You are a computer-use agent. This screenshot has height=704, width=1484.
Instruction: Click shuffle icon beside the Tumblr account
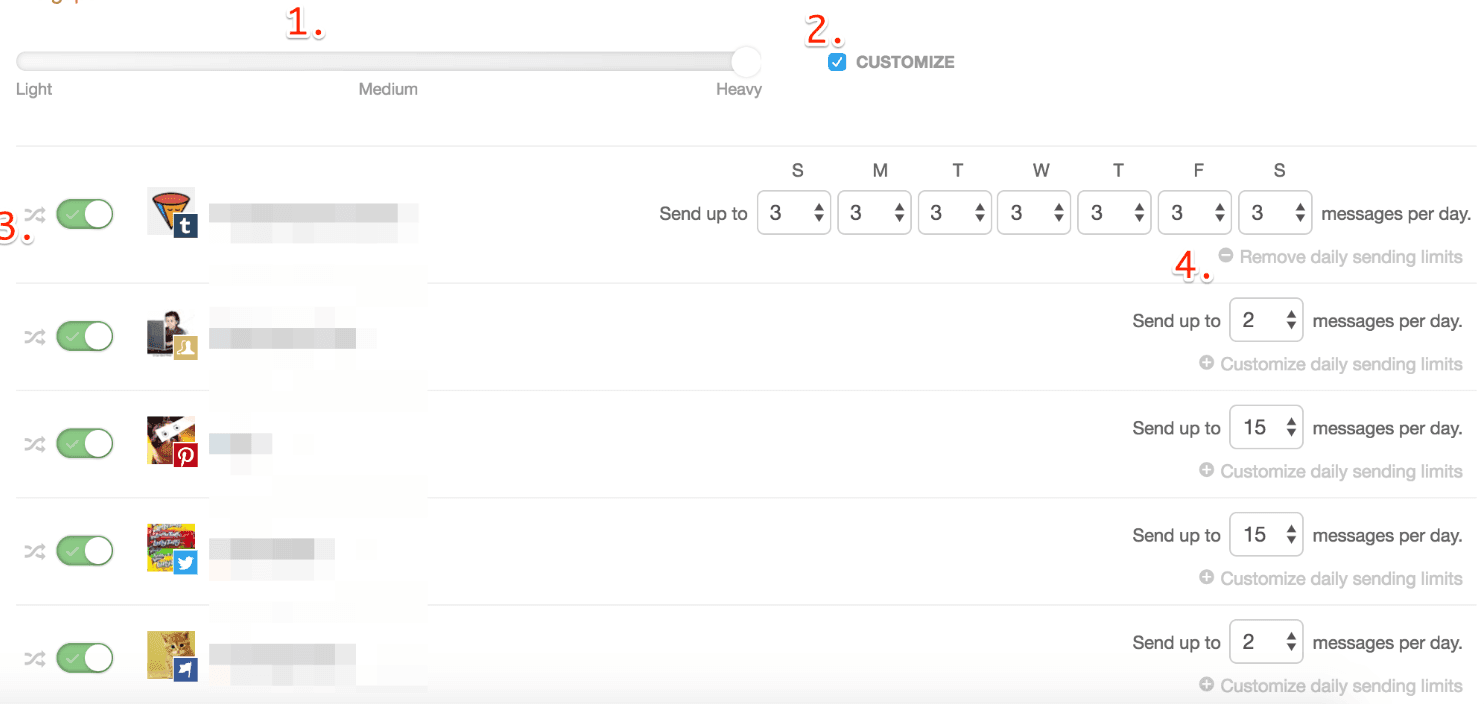click(35, 214)
